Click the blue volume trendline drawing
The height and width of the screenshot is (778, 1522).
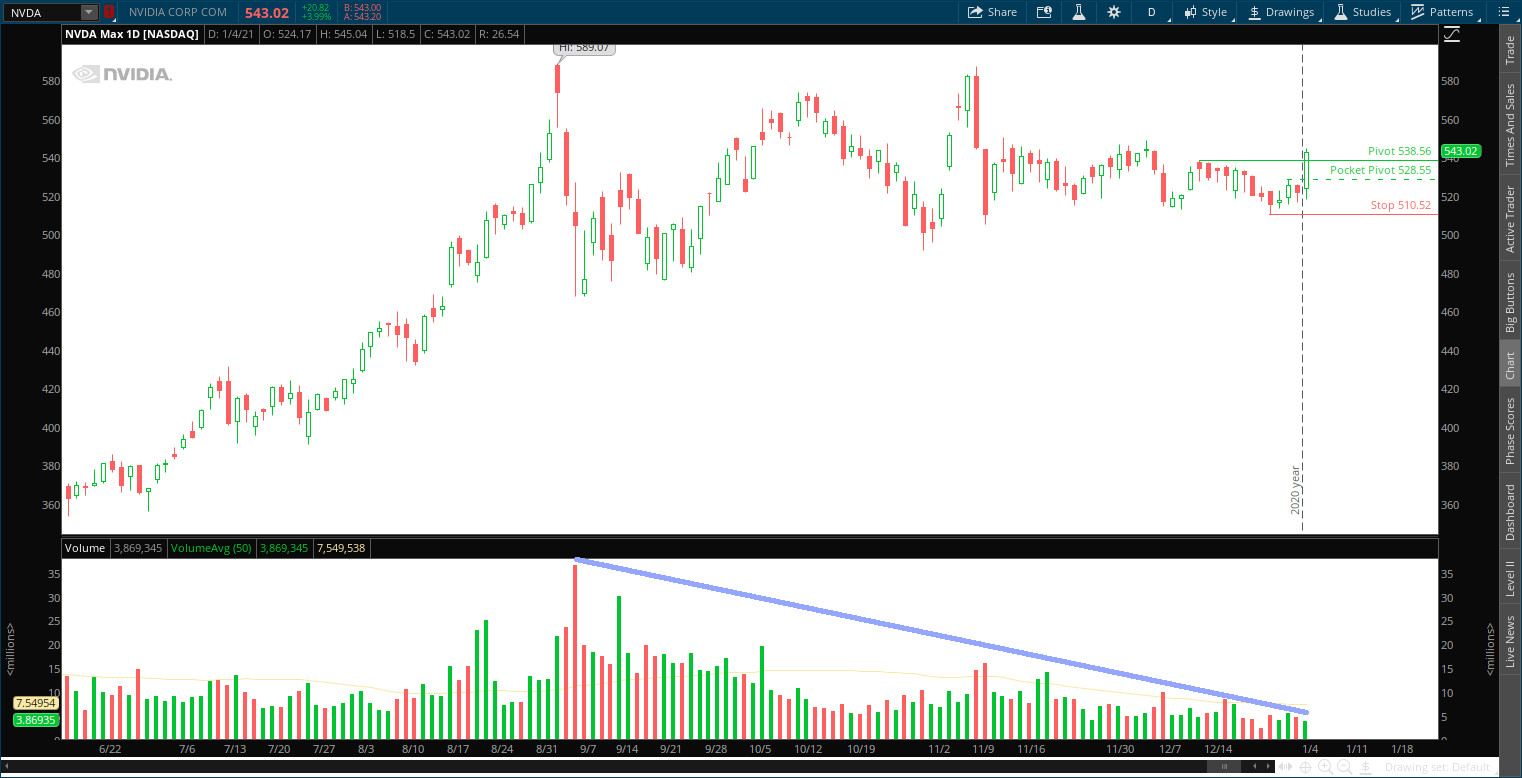940,635
